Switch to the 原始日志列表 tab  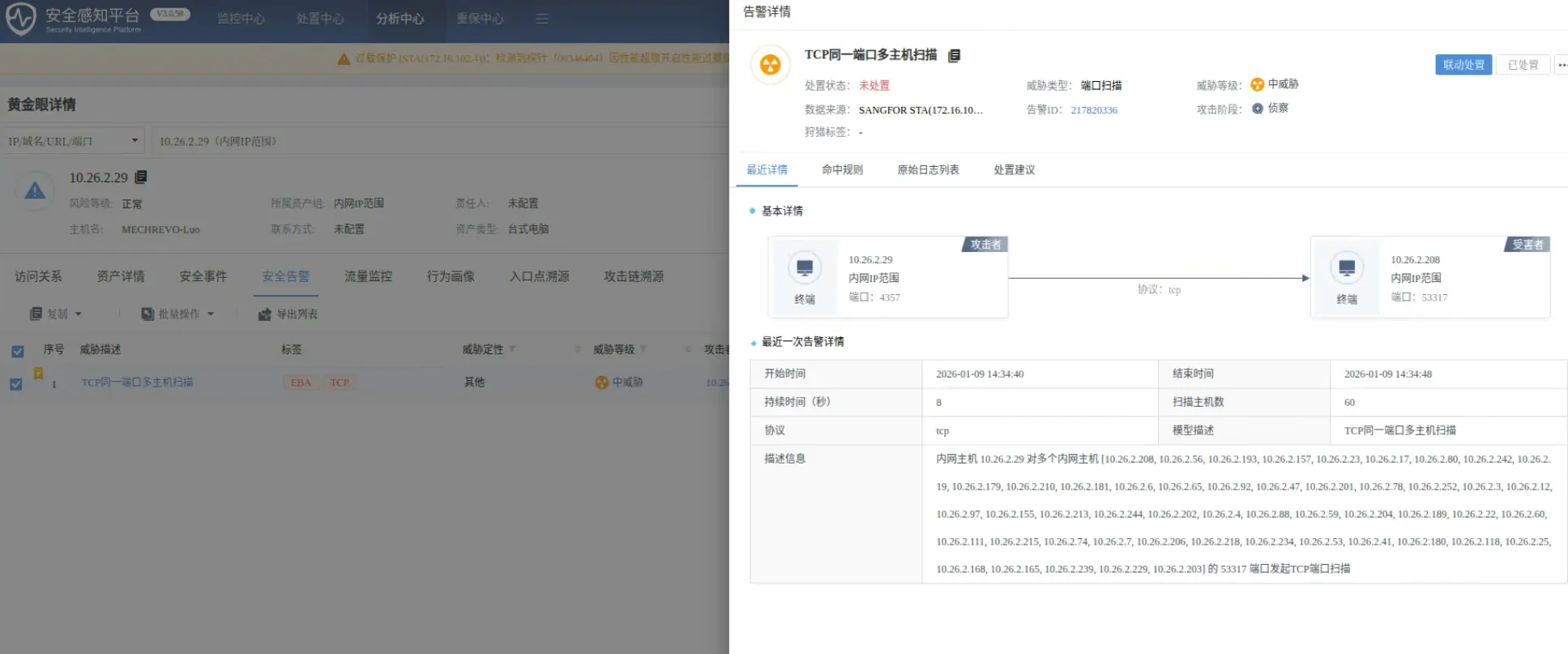coord(928,170)
